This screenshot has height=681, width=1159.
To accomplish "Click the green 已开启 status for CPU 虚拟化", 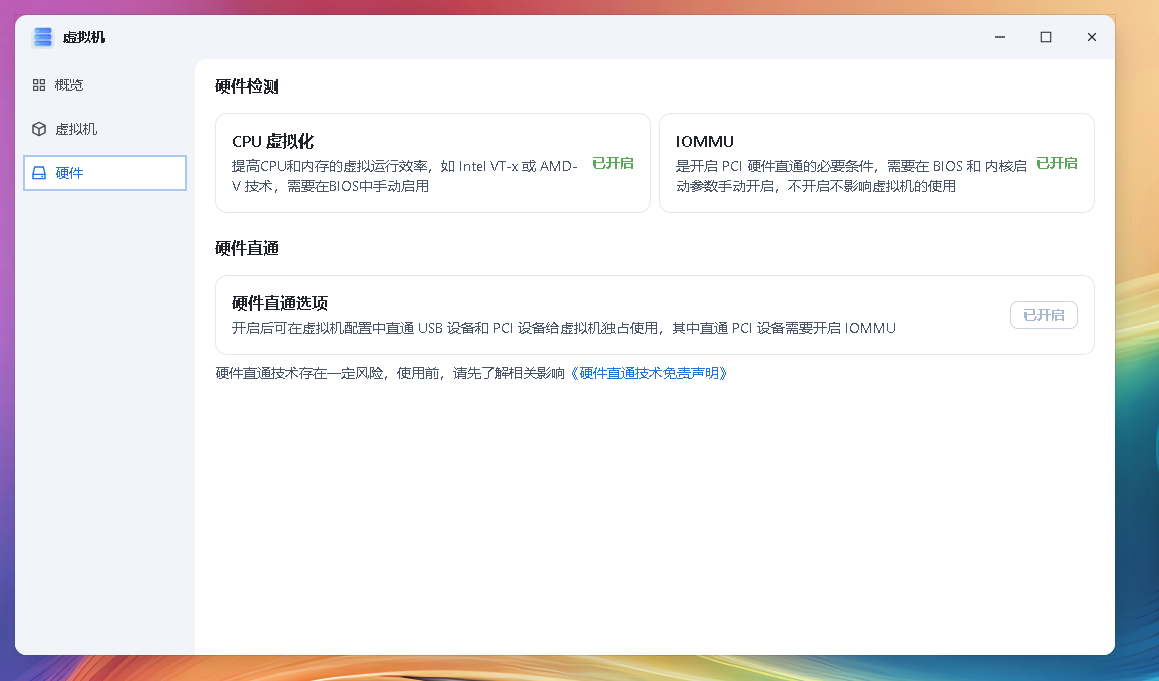I will coord(612,163).
